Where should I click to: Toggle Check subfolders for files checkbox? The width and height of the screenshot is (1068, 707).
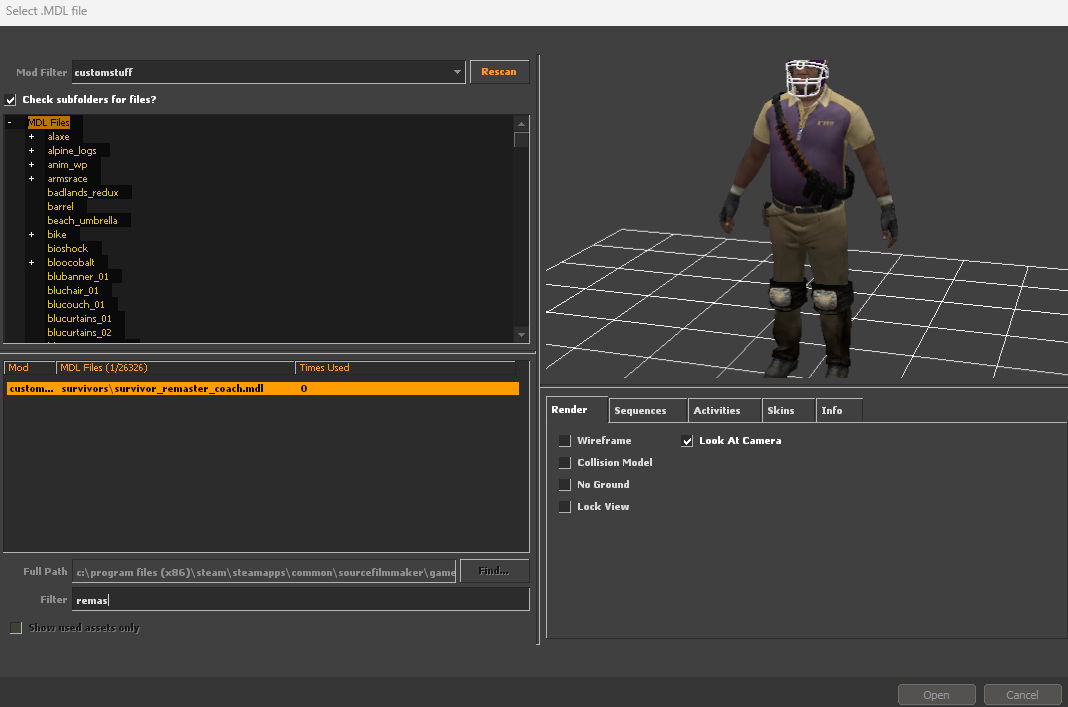[x=11, y=99]
